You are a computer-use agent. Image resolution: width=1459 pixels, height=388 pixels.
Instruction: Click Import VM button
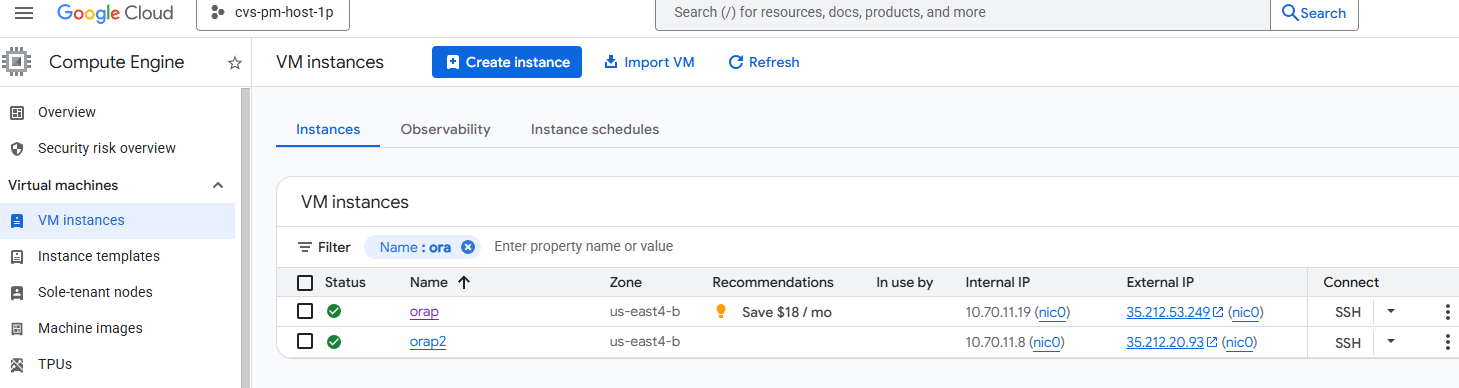tap(649, 62)
